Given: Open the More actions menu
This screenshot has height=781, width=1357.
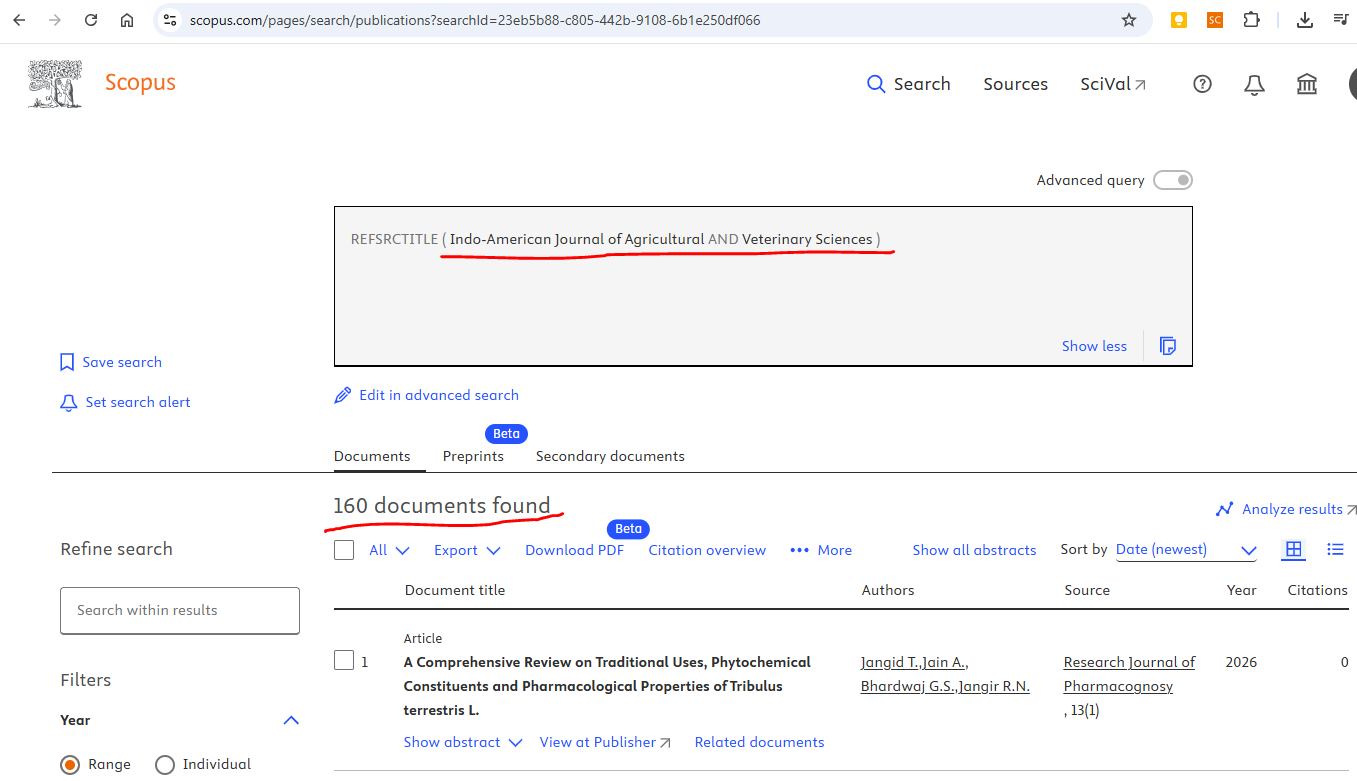Looking at the screenshot, I should 821,550.
